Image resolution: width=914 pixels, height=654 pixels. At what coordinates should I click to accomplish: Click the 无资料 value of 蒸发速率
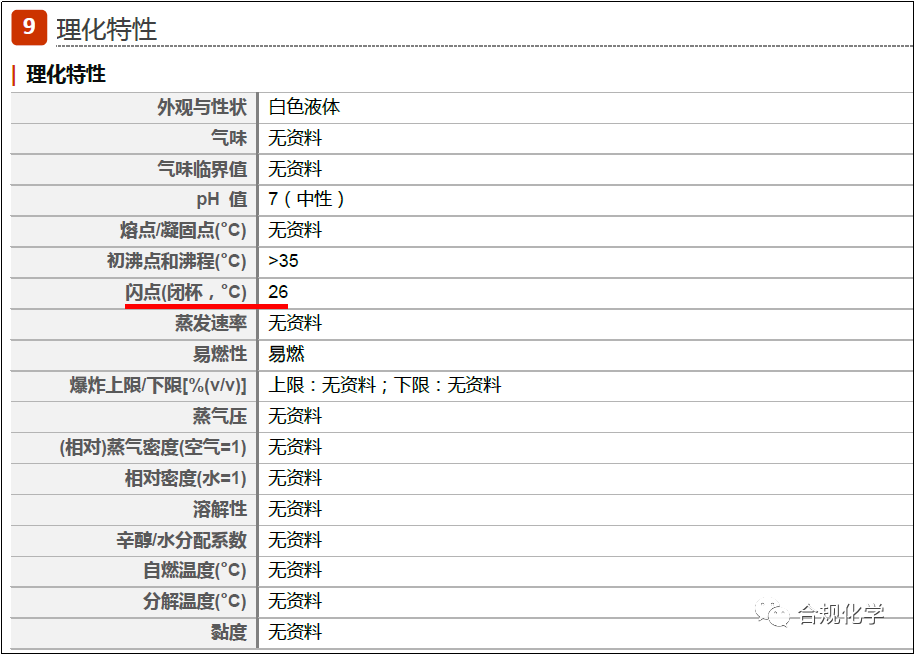click(295, 323)
